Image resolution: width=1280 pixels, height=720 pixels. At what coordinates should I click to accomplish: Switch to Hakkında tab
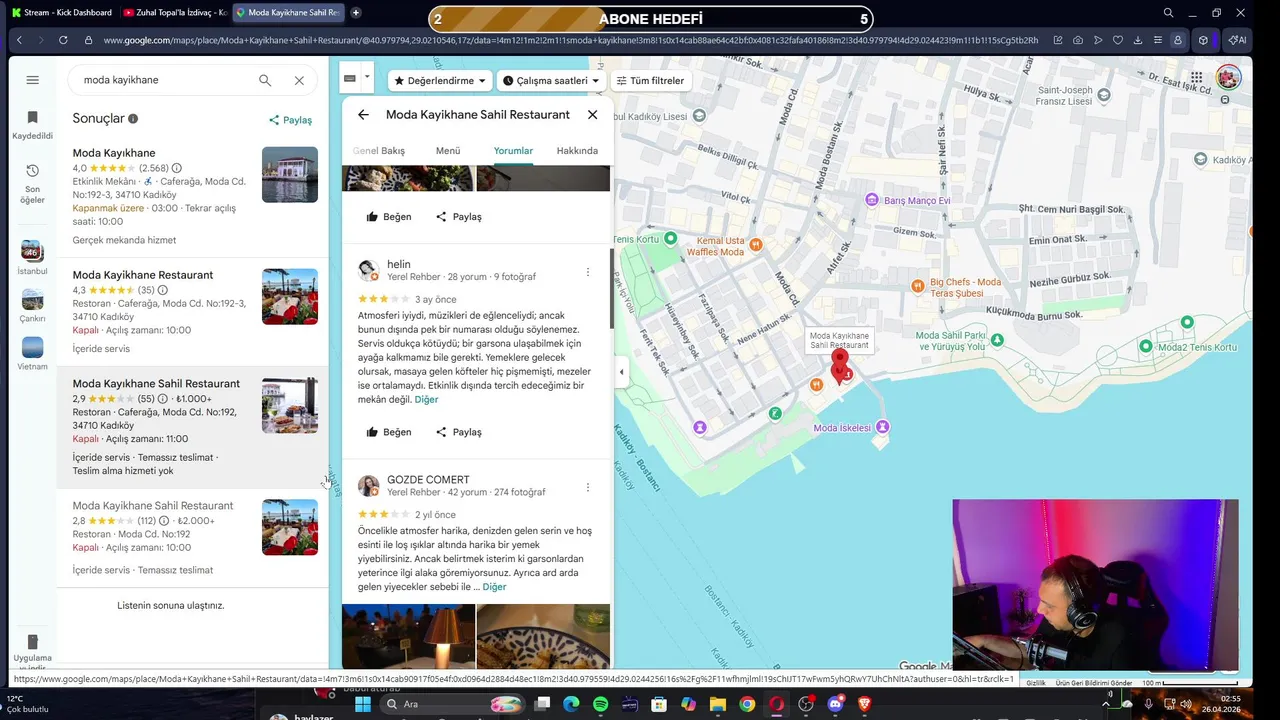[x=577, y=151]
